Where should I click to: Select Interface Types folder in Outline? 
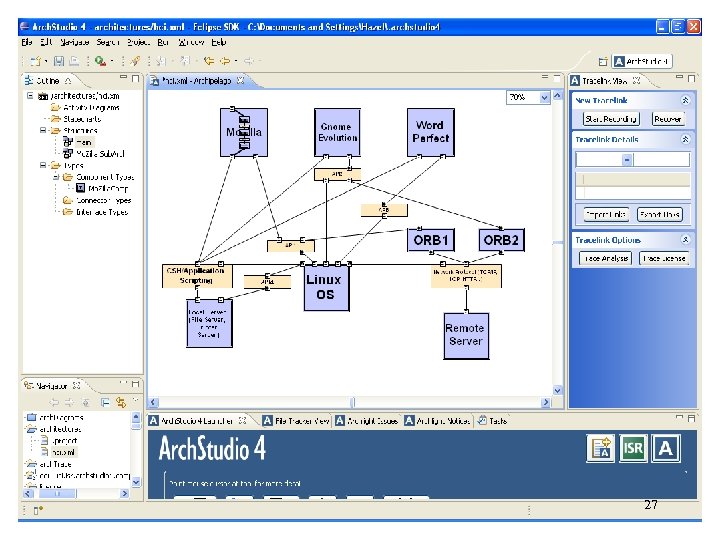point(96,212)
